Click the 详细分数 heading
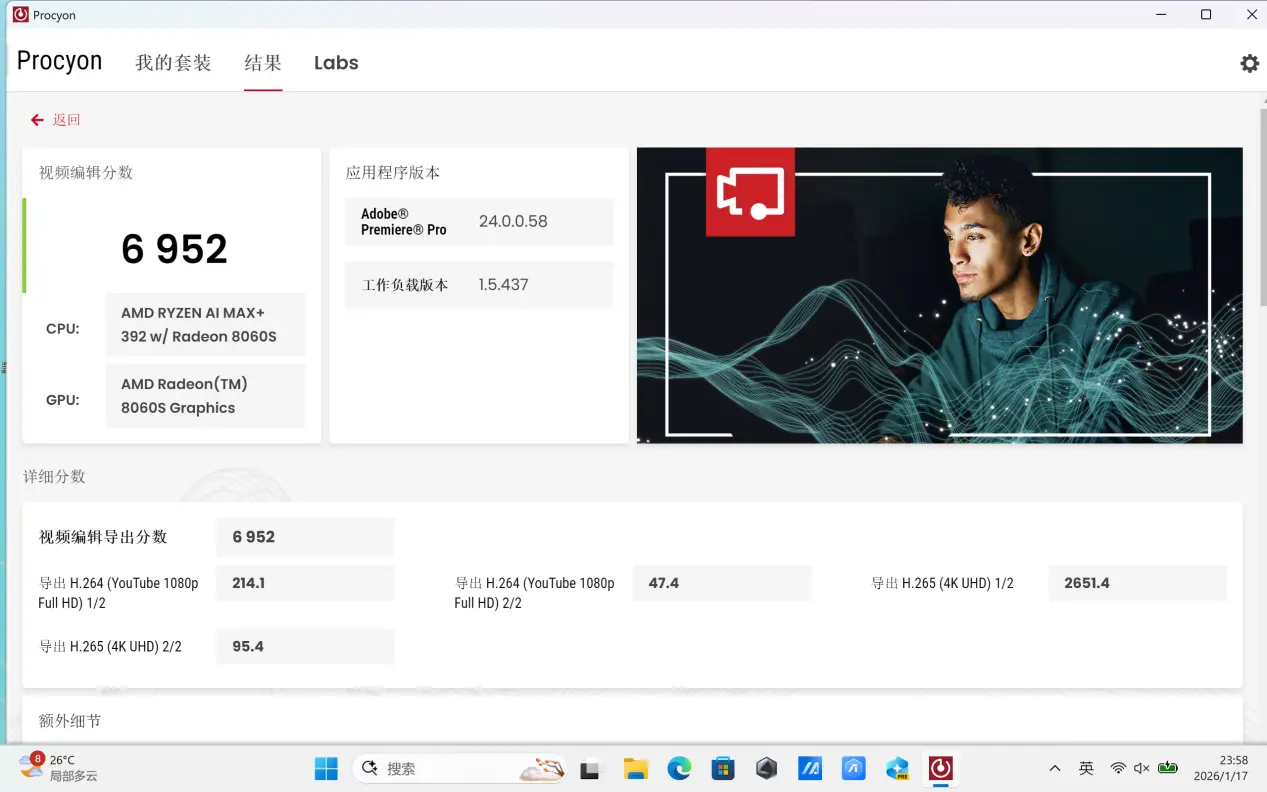Viewport: 1267px width, 792px height. coord(54,477)
